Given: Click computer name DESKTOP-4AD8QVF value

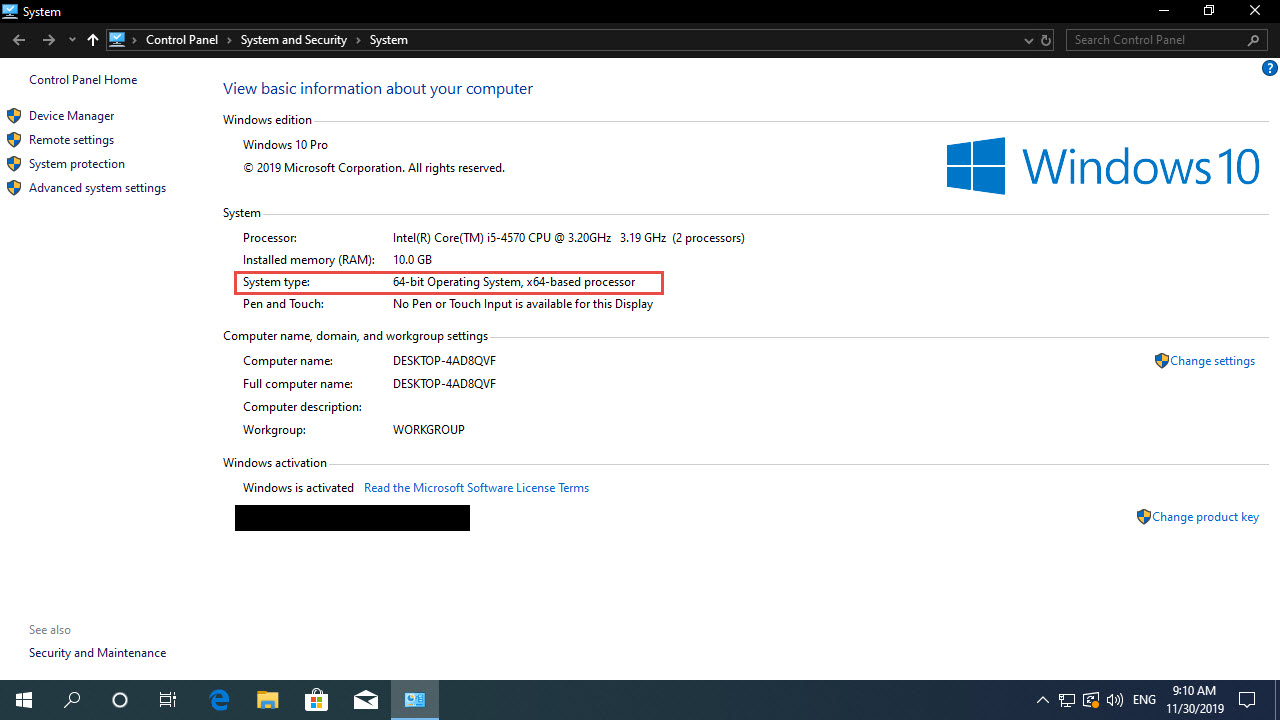Looking at the screenshot, I should pyautogui.click(x=444, y=361).
